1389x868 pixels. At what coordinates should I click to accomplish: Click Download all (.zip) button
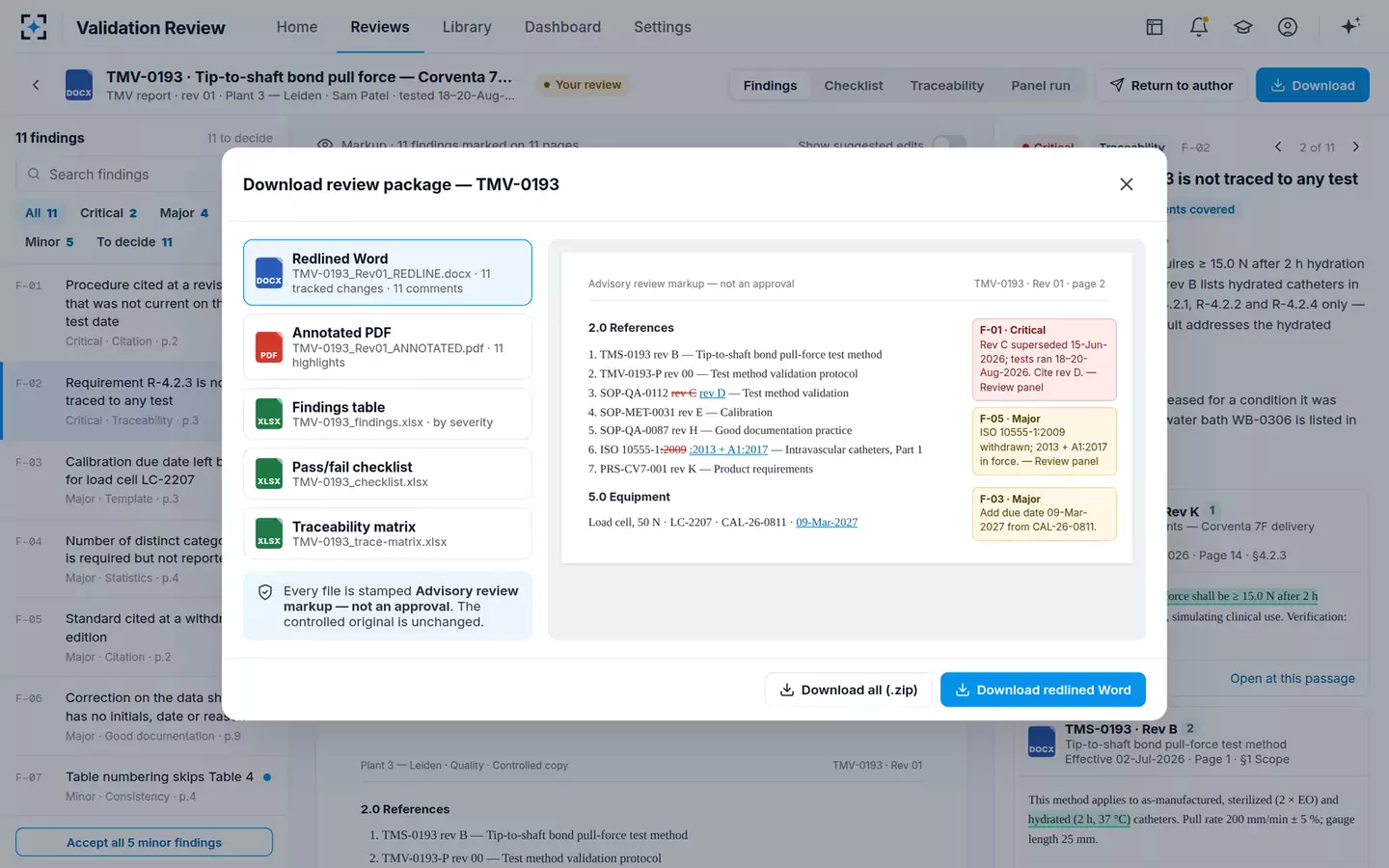tap(848, 690)
